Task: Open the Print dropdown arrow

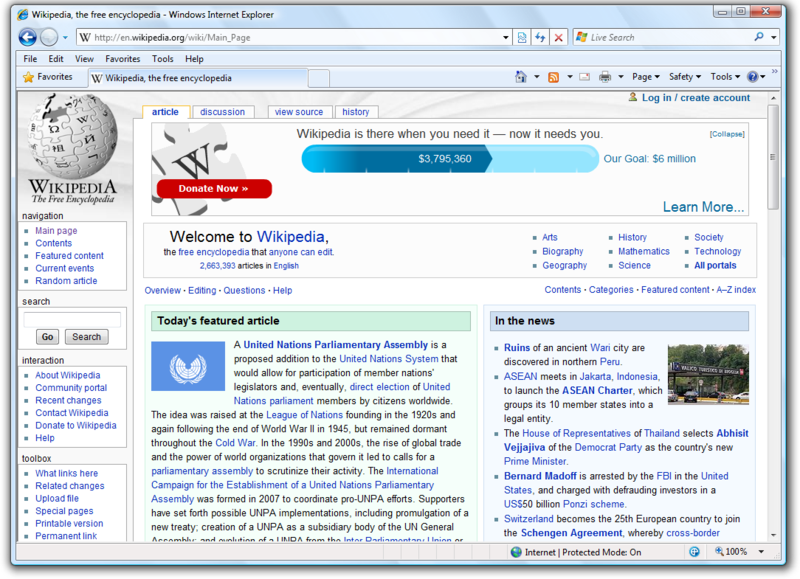Action: pyautogui.click(x=621, y=78)
